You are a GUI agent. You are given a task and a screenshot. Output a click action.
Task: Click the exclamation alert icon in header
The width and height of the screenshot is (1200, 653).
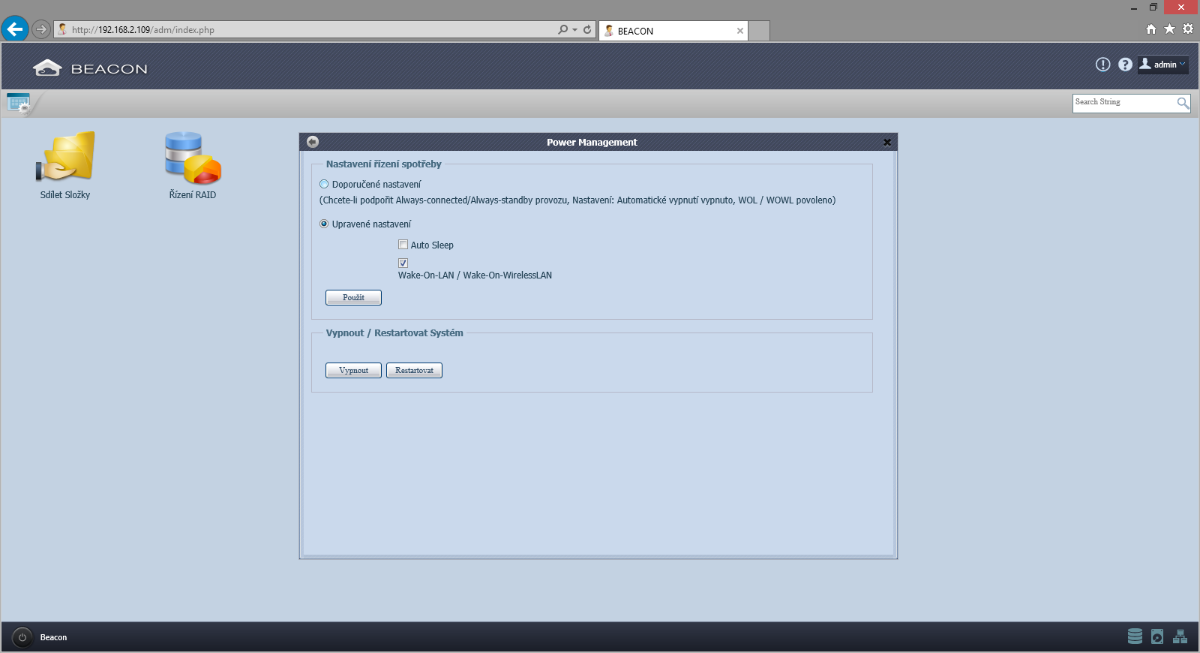[x=1103, y=64]
